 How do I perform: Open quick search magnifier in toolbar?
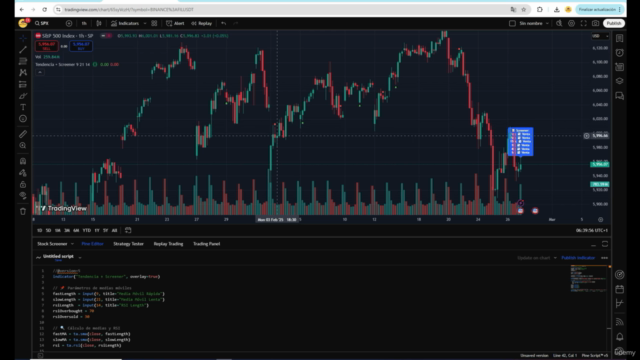[559, 23]
